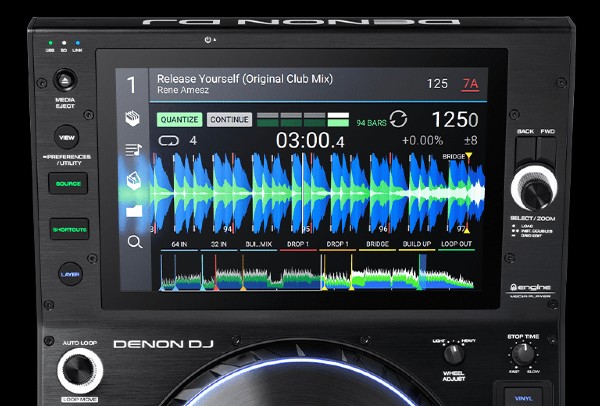This screenshot has height=406, width=600.
Task: Tap the 7A key display
Action: click(x=470, y=84)
